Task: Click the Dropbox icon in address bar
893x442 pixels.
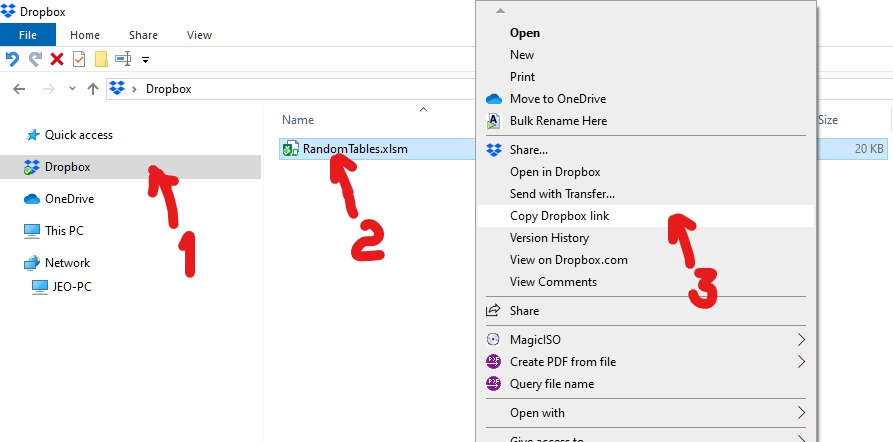Action: 117,88
